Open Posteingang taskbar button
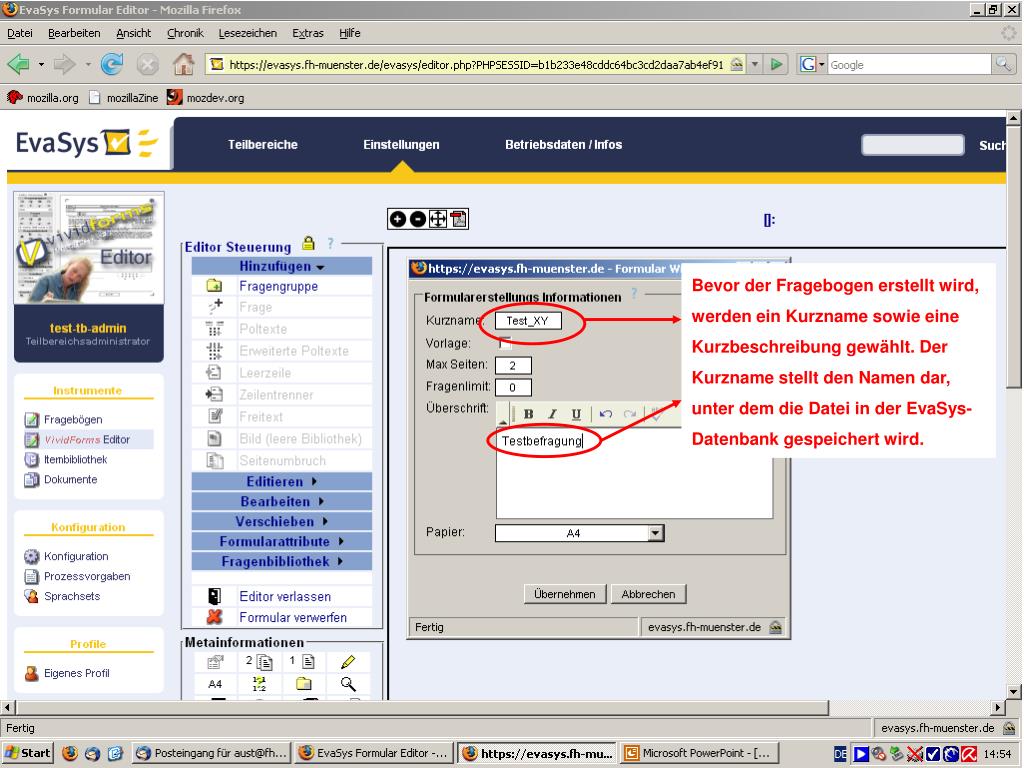1024x768 pixels. 212,753
